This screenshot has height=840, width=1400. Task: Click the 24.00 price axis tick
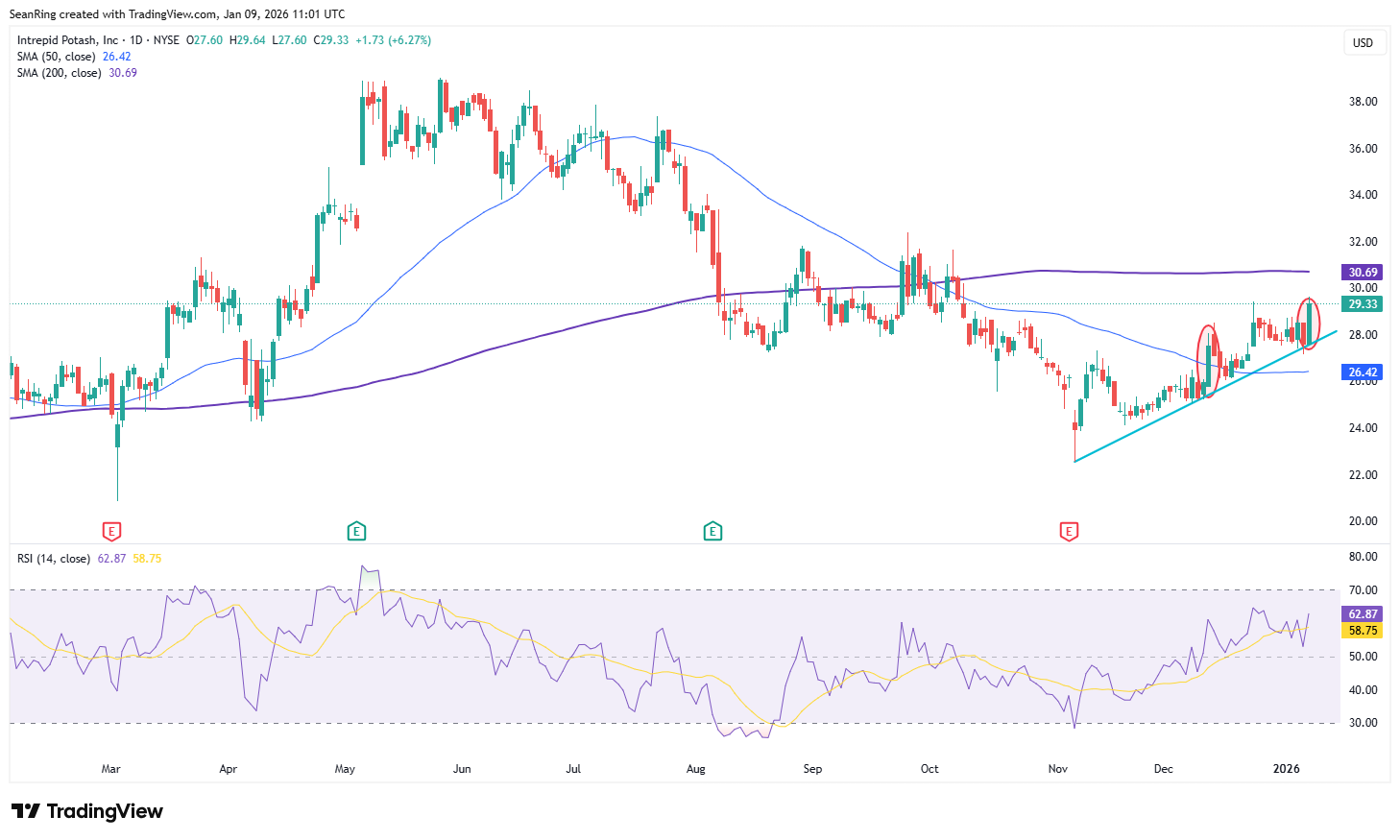click(1364, 428)
